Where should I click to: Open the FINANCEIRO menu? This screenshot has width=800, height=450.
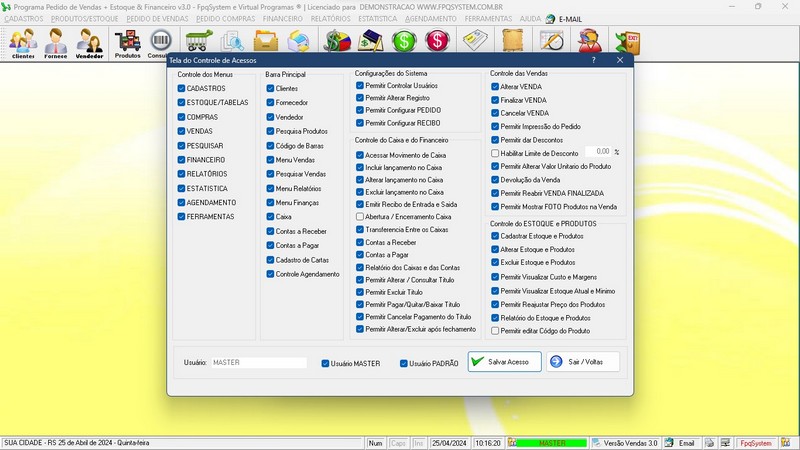(283, 19)
